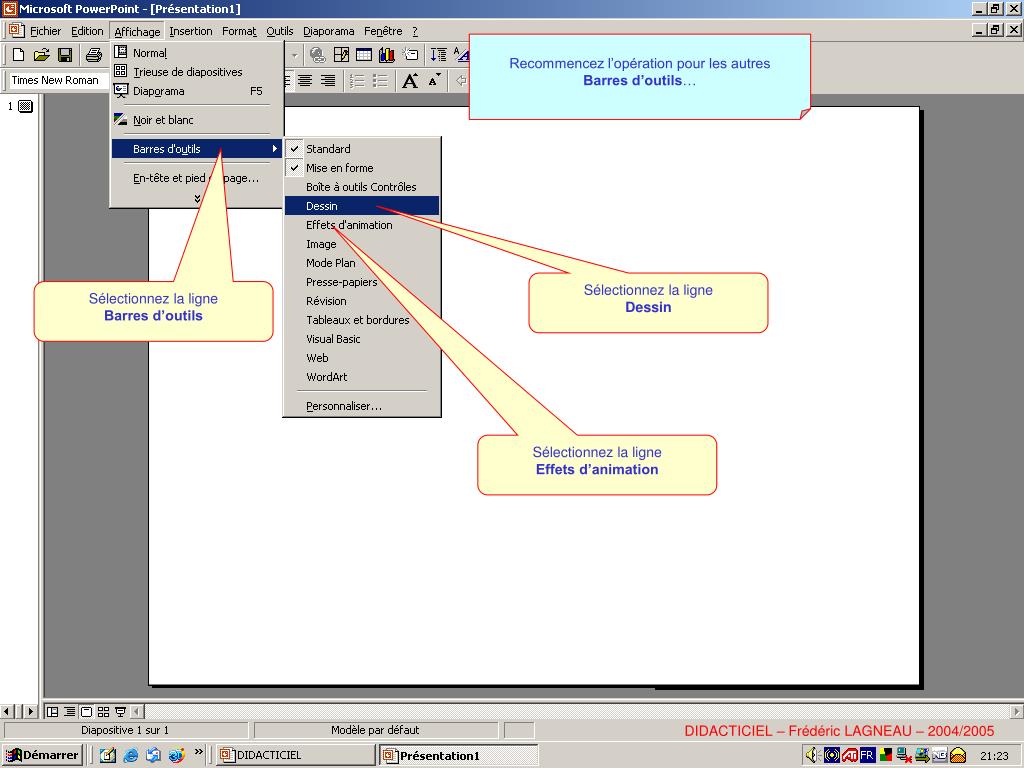Click the Insert hyperlink globe icon
The image size is (1024, 768).
(317, 55)
